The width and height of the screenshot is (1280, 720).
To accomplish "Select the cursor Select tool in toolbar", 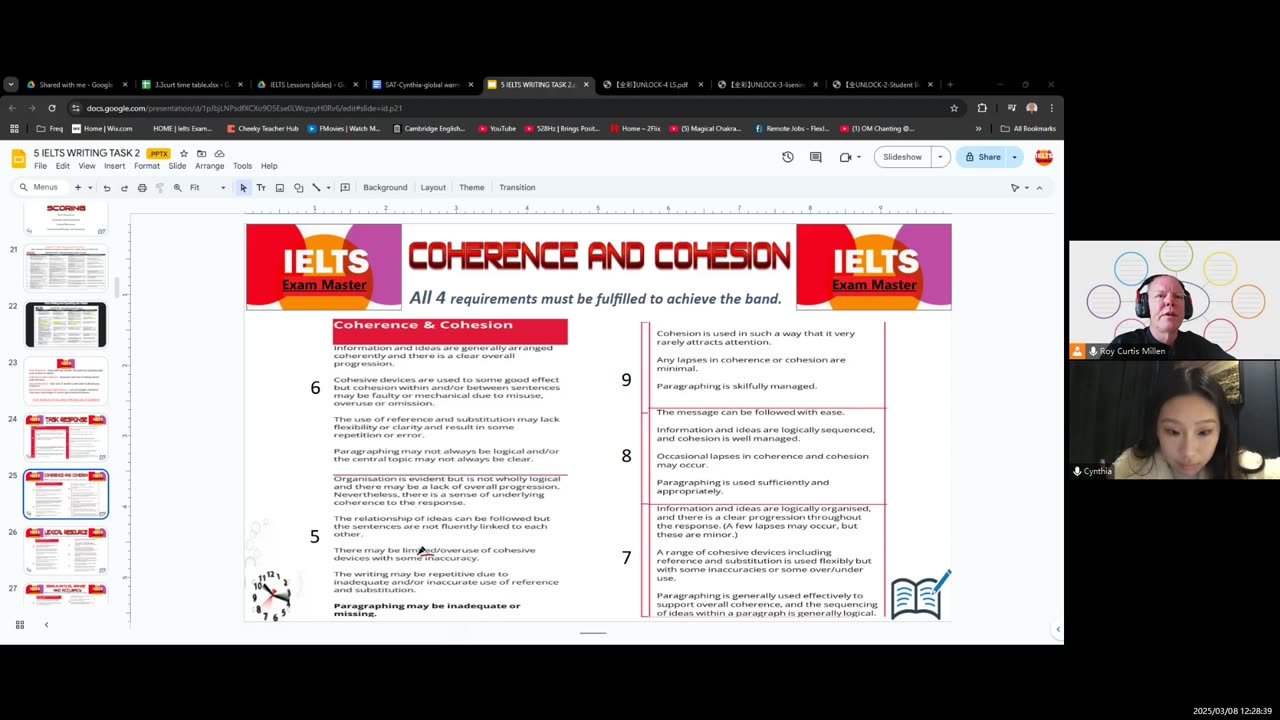I will point(243,187).
